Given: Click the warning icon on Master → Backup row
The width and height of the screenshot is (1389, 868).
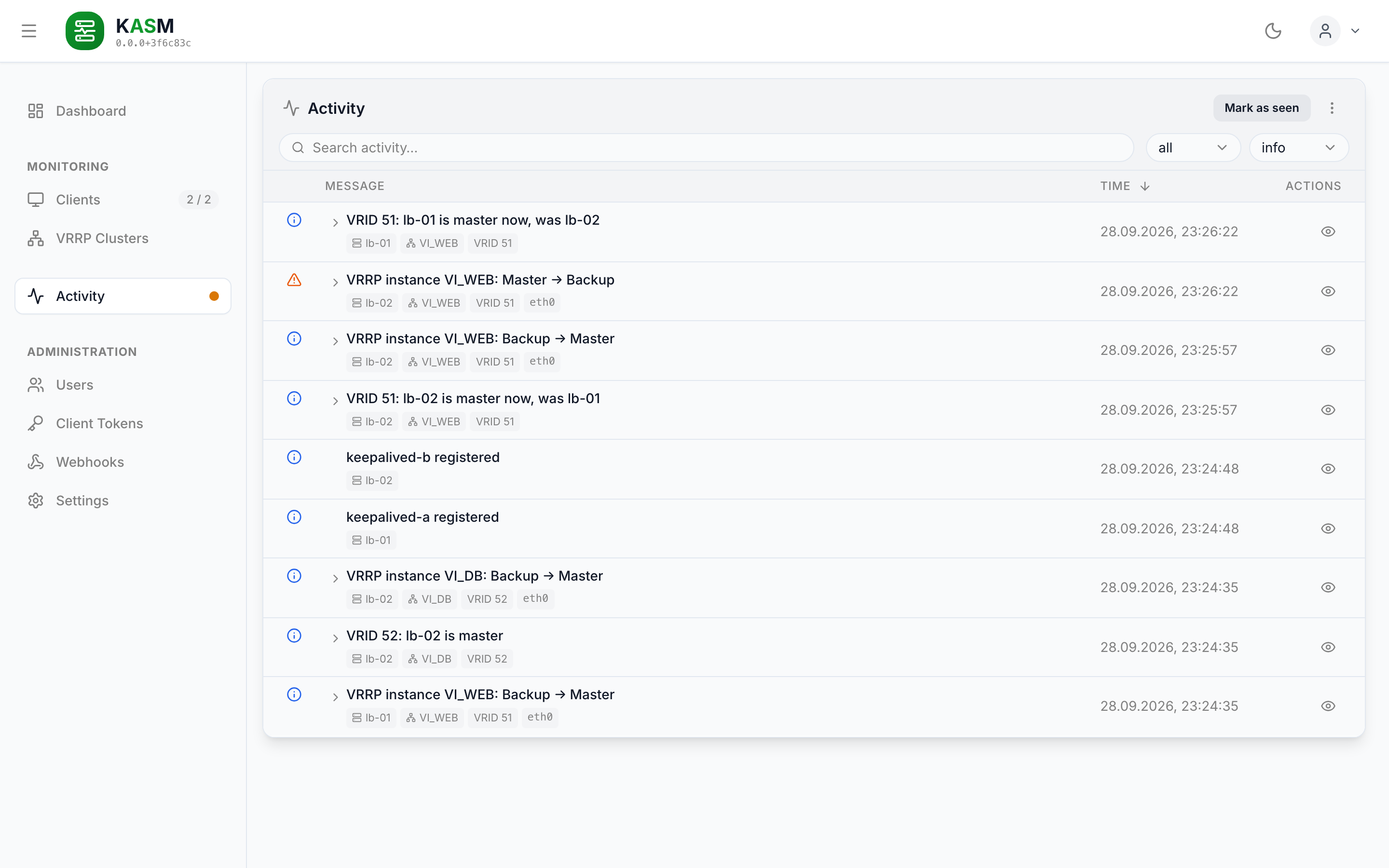Looking at the screenshot, I should [294, 280].
